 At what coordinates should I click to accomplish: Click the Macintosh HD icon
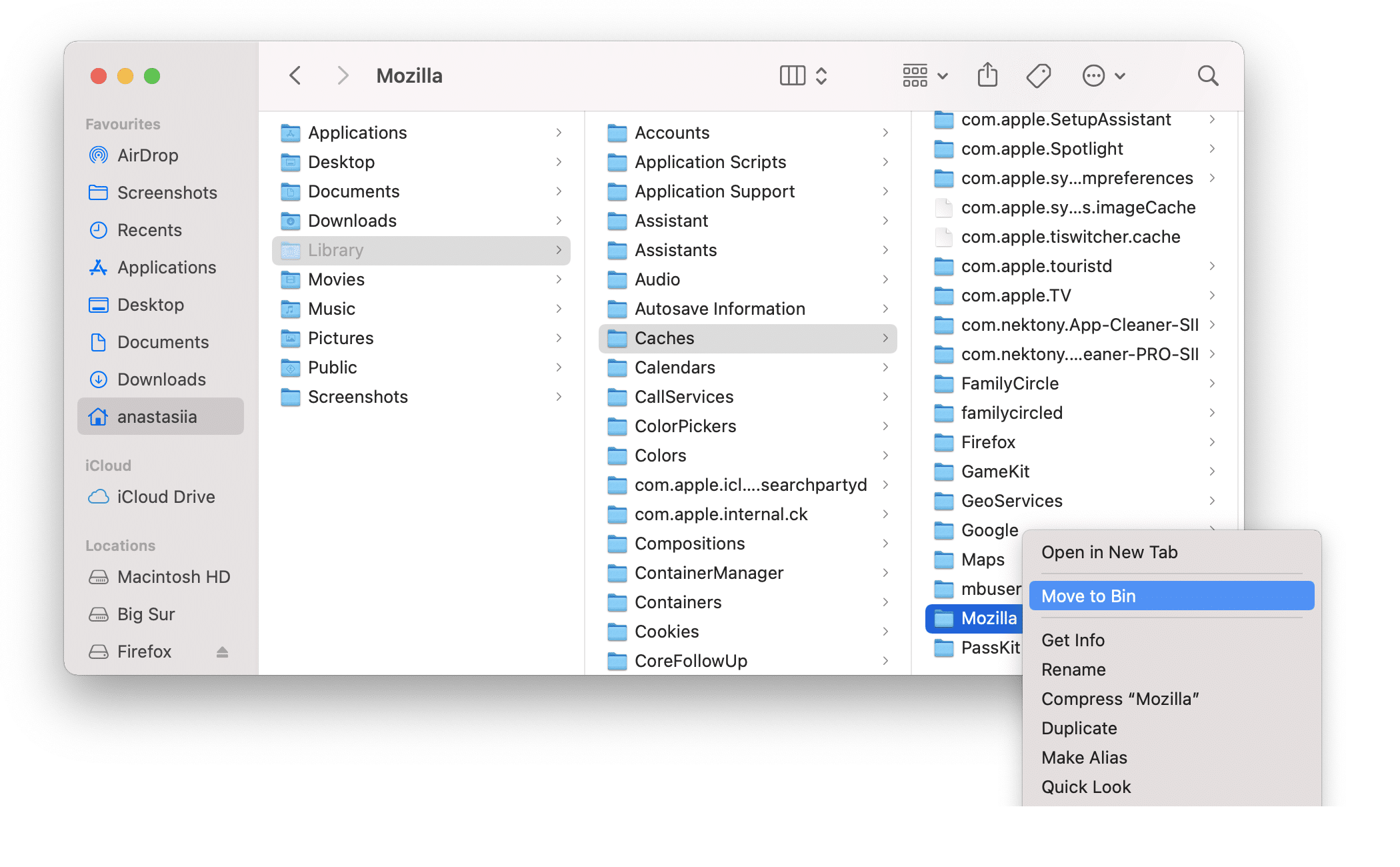(x=101, y=576)
